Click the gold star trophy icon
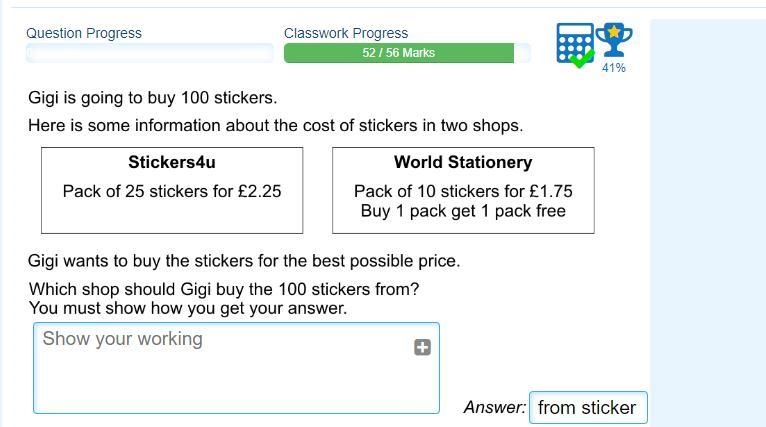This screenshot has width=766, height=427. pyautogui.click(x=614, y=40)
